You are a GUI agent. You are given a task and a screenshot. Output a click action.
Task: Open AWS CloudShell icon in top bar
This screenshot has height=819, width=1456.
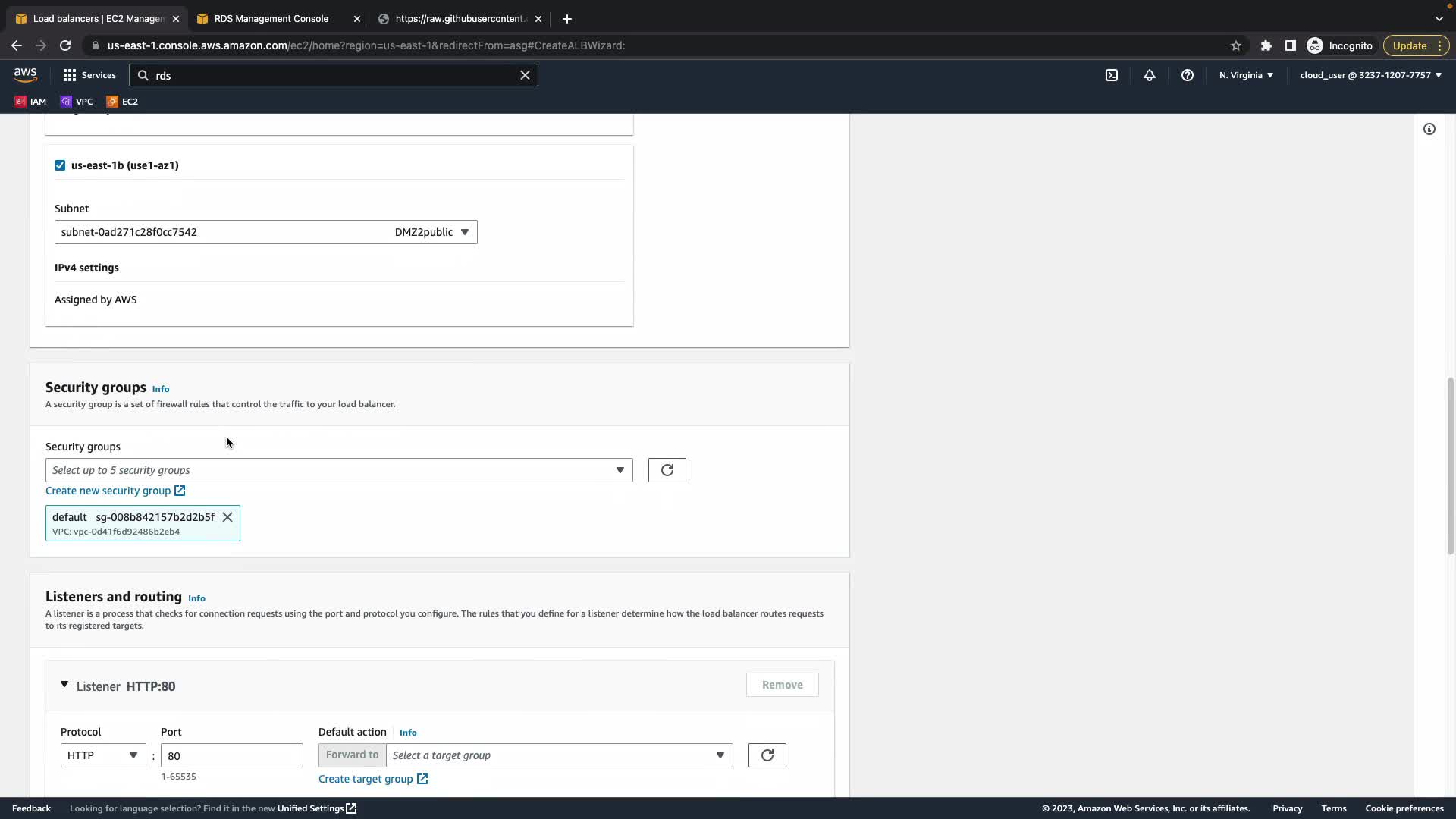pyautogui.click(x=1112, y=75)
